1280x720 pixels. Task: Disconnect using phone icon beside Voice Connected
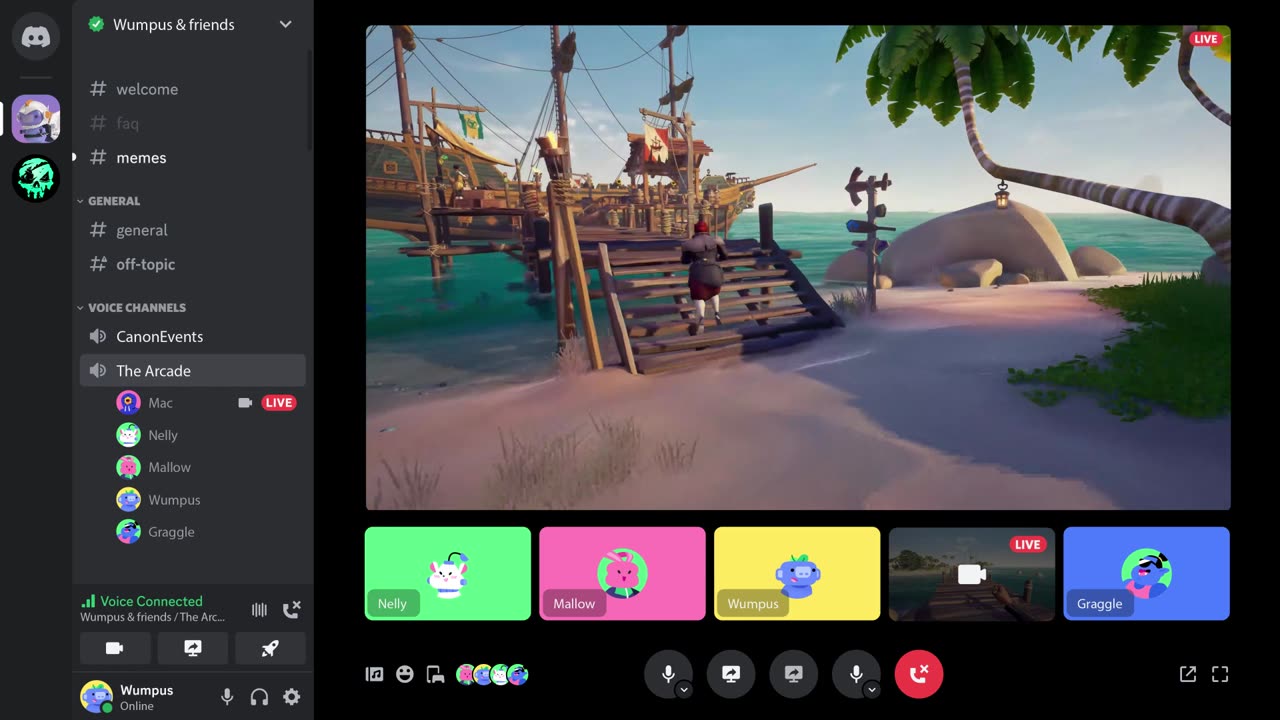[292, 609]
